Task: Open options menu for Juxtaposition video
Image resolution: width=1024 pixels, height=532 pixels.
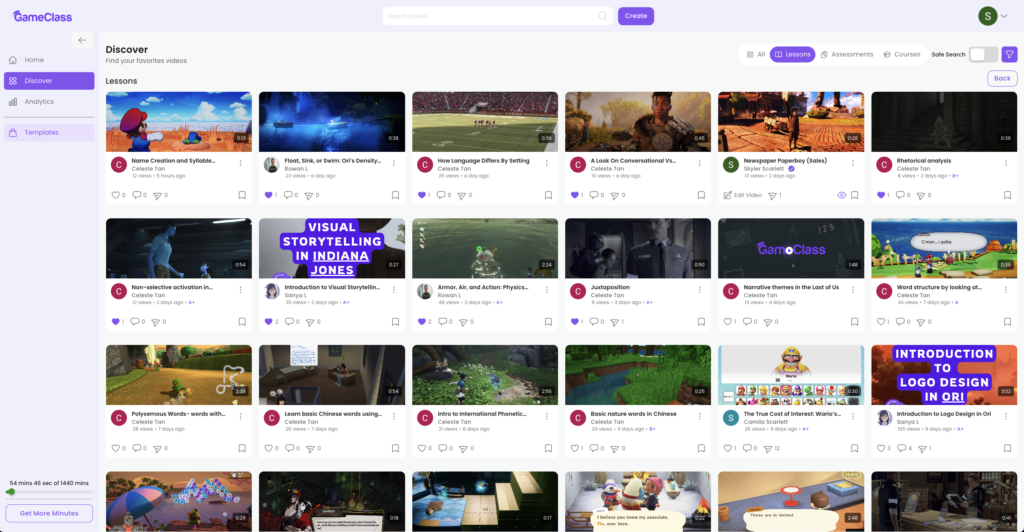Action: [699, 290]
